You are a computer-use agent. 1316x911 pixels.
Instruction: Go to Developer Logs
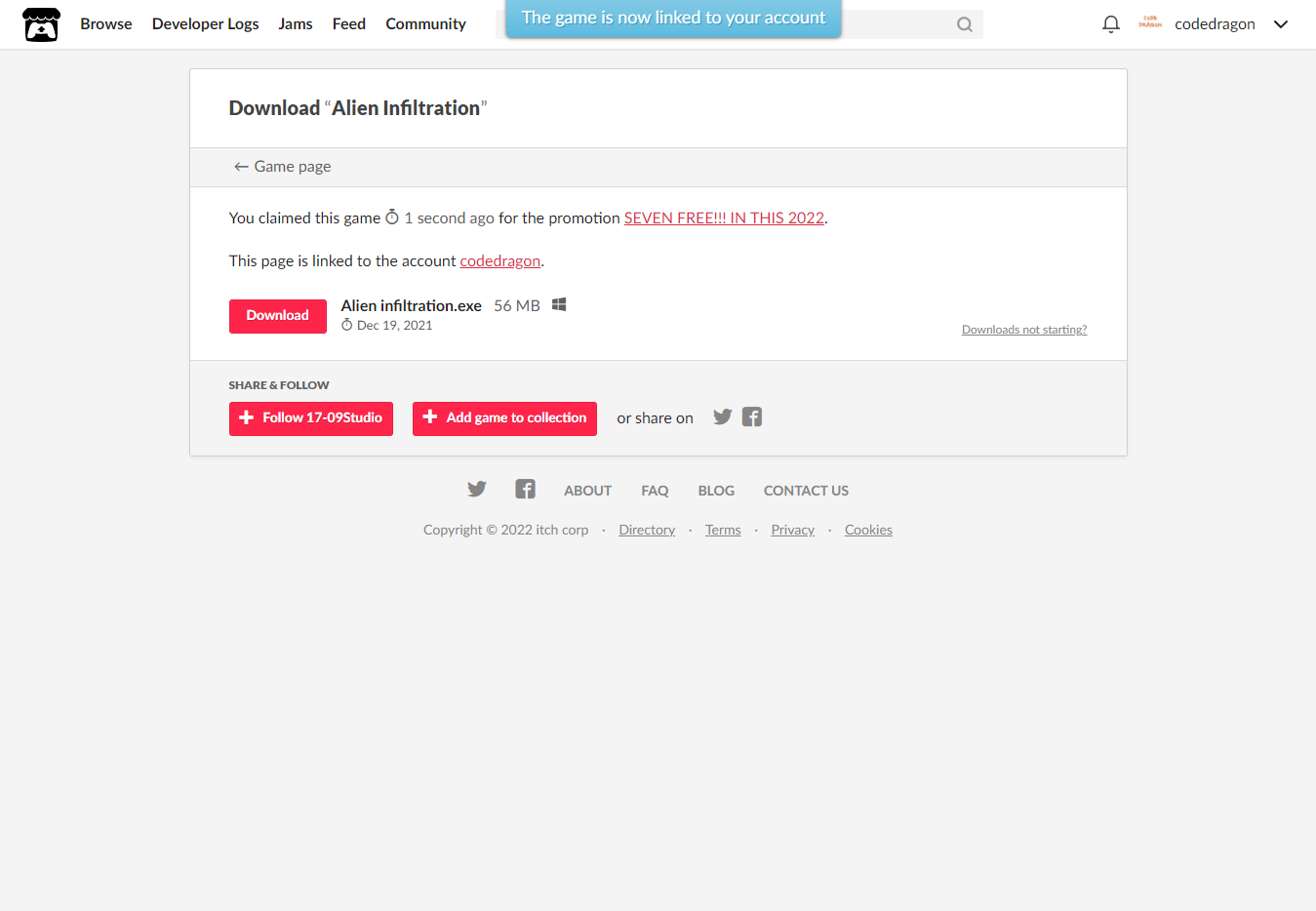click(x=206, y=24)
